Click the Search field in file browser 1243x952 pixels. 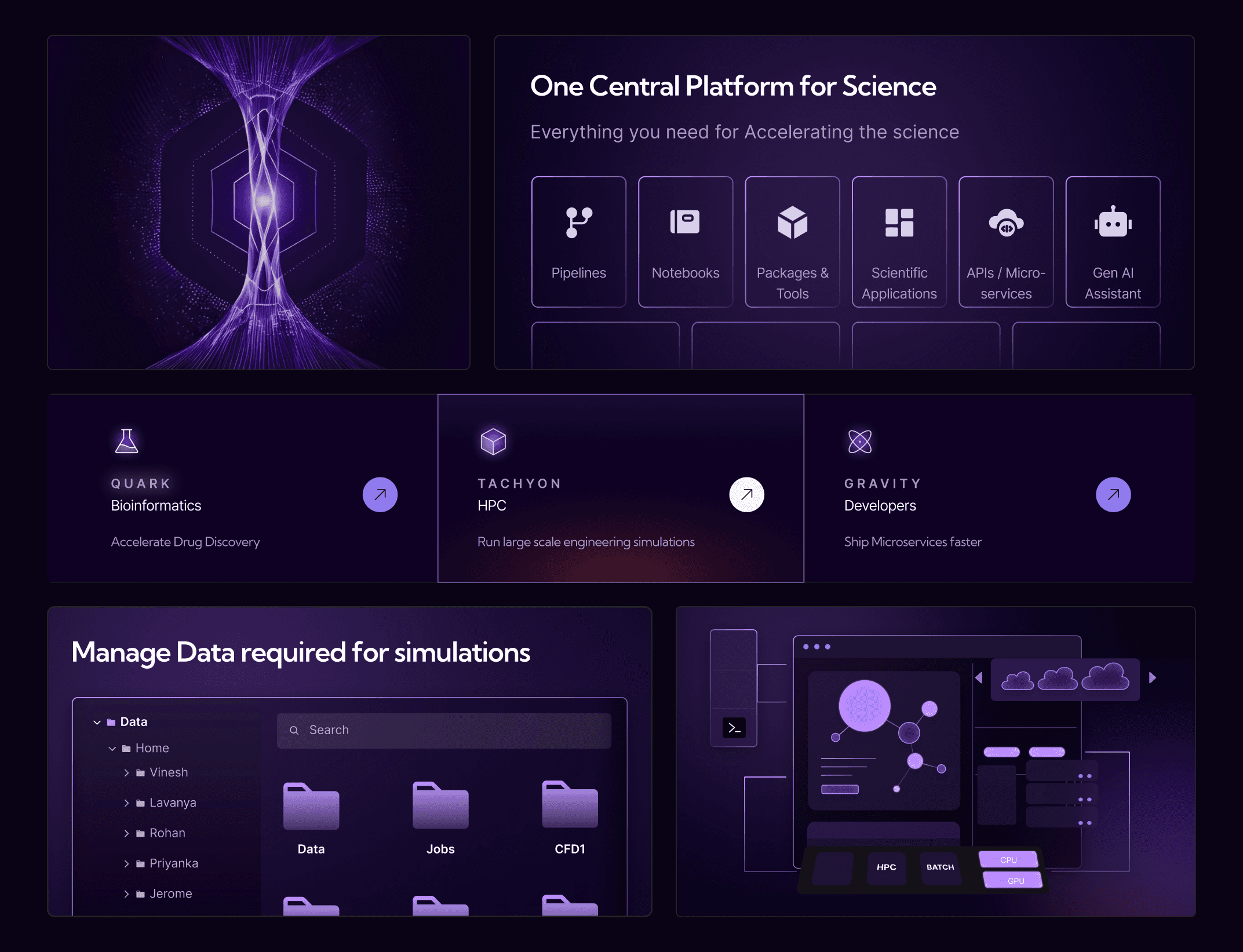pyautogui.click(x=444, y=730)
